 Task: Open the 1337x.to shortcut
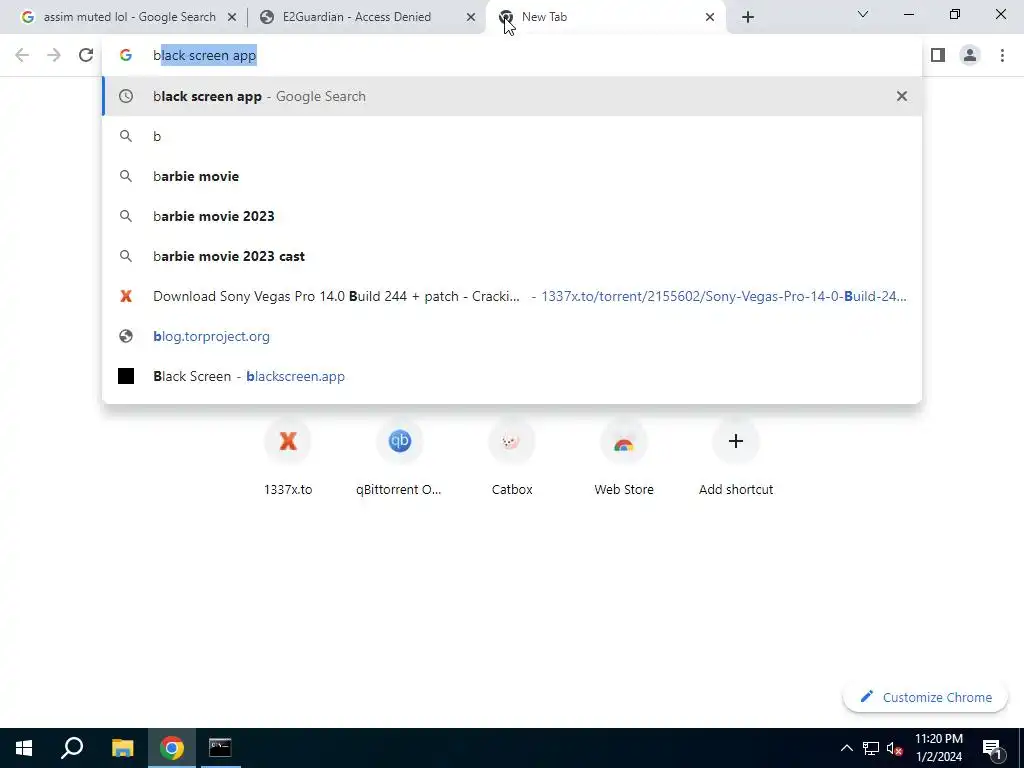click(287, 457)
